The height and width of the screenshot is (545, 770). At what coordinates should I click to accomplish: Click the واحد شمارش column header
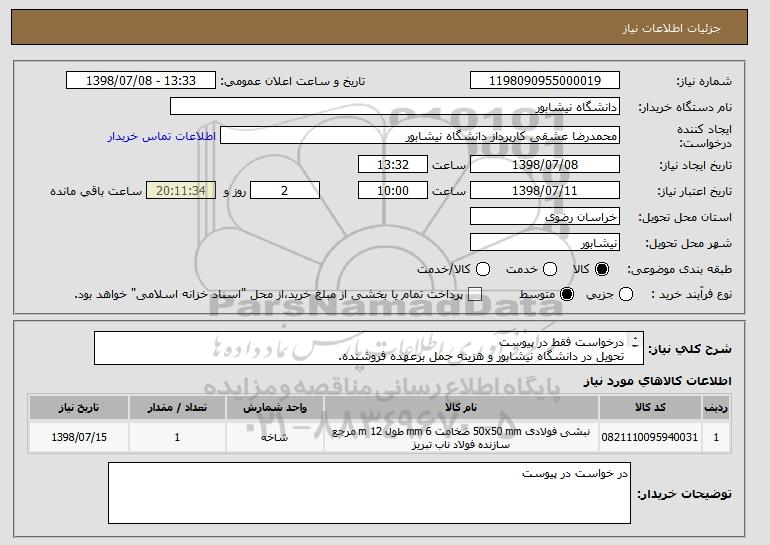click(275, 408)
